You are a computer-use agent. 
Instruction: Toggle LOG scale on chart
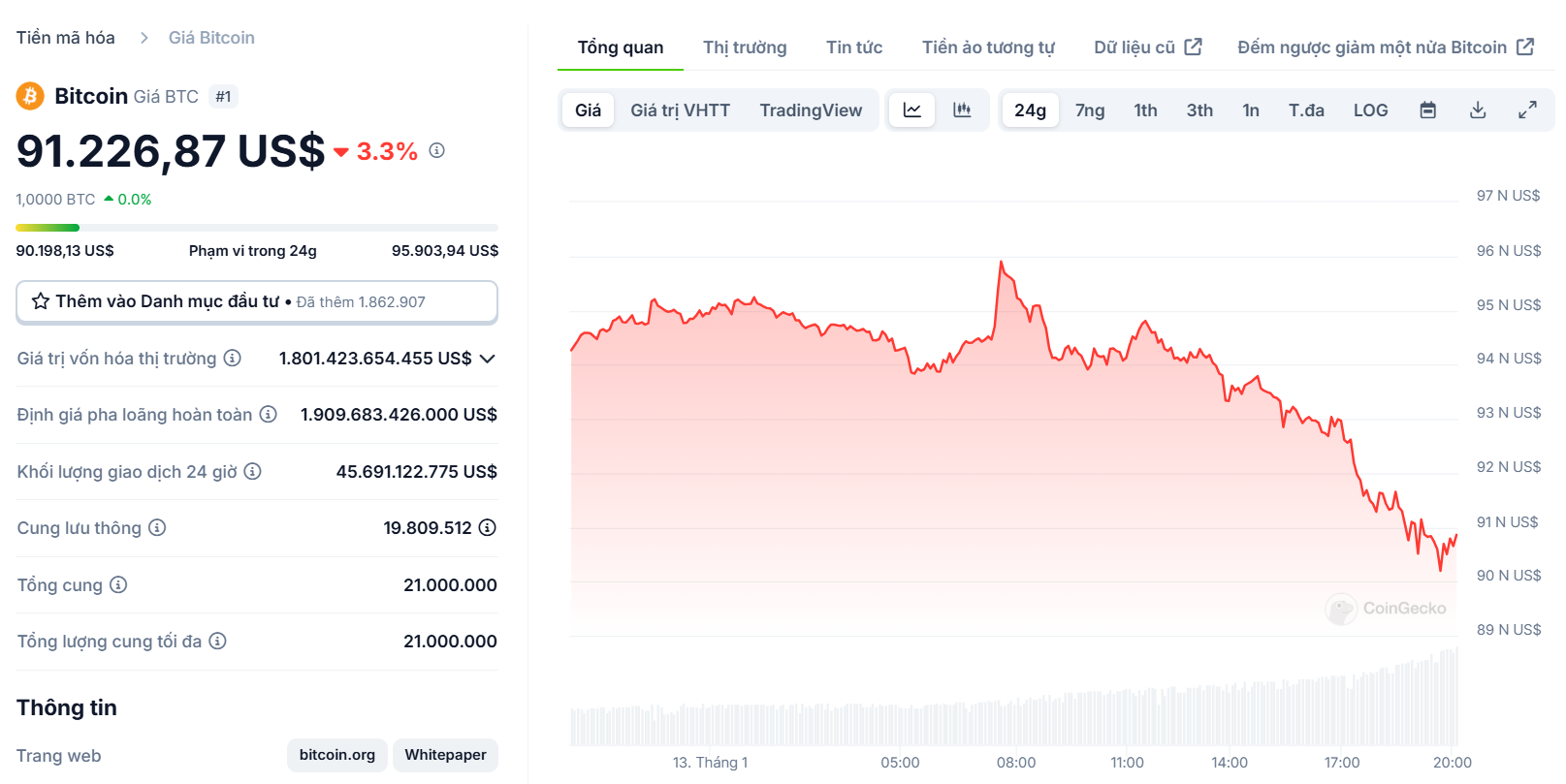tap(1371, 110)
